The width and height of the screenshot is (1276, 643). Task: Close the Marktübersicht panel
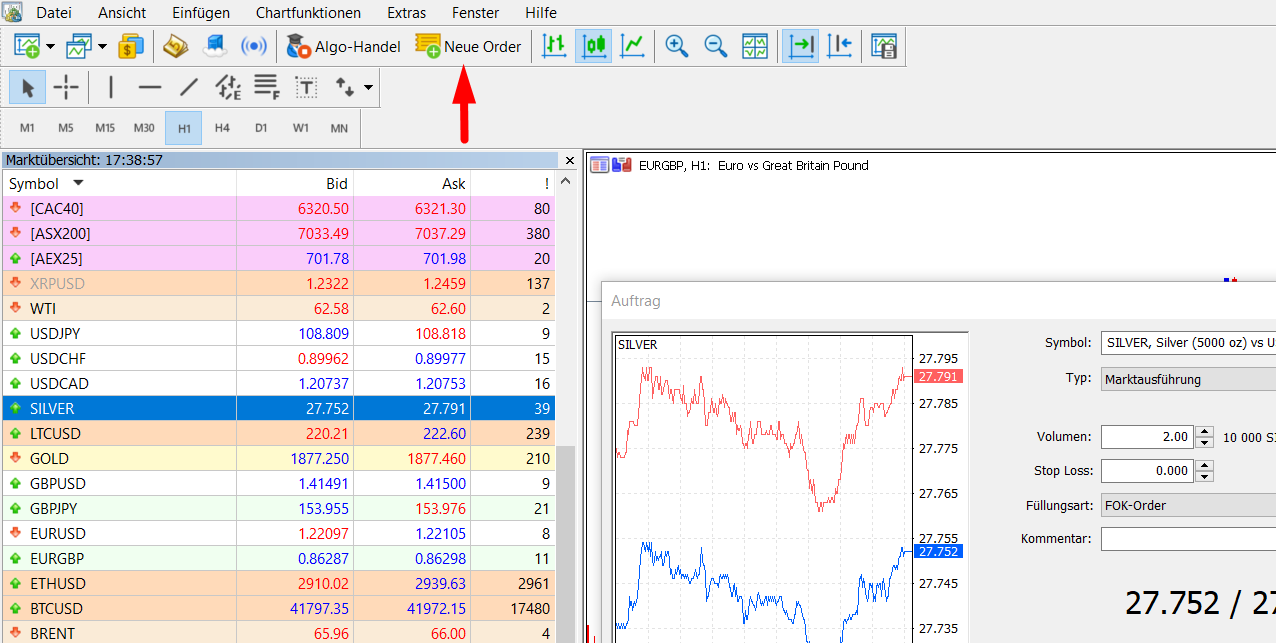[570, 160]
